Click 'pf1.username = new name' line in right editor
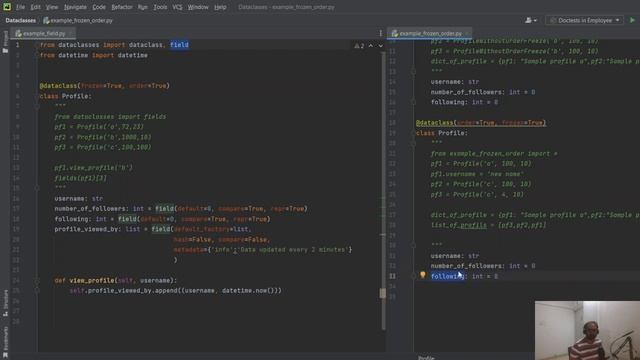 pyautogui.click(x=477, y=174)
